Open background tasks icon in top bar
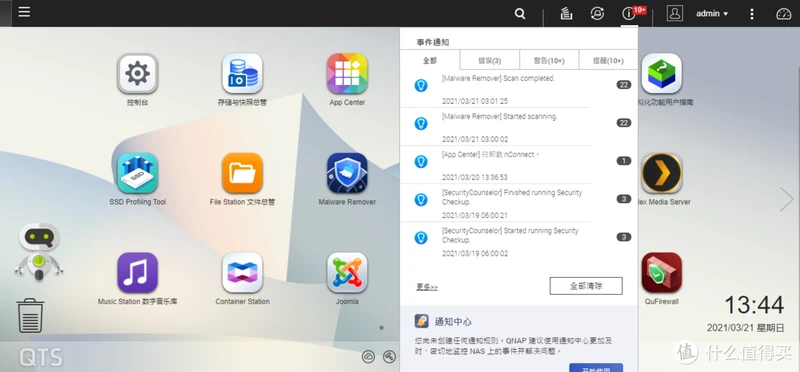The height and width of the screenshot is (372, 800). pos(565,14)
